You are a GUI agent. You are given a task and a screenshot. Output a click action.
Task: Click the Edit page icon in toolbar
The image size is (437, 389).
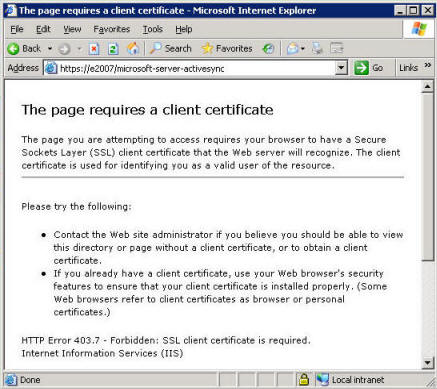(337, 49)
